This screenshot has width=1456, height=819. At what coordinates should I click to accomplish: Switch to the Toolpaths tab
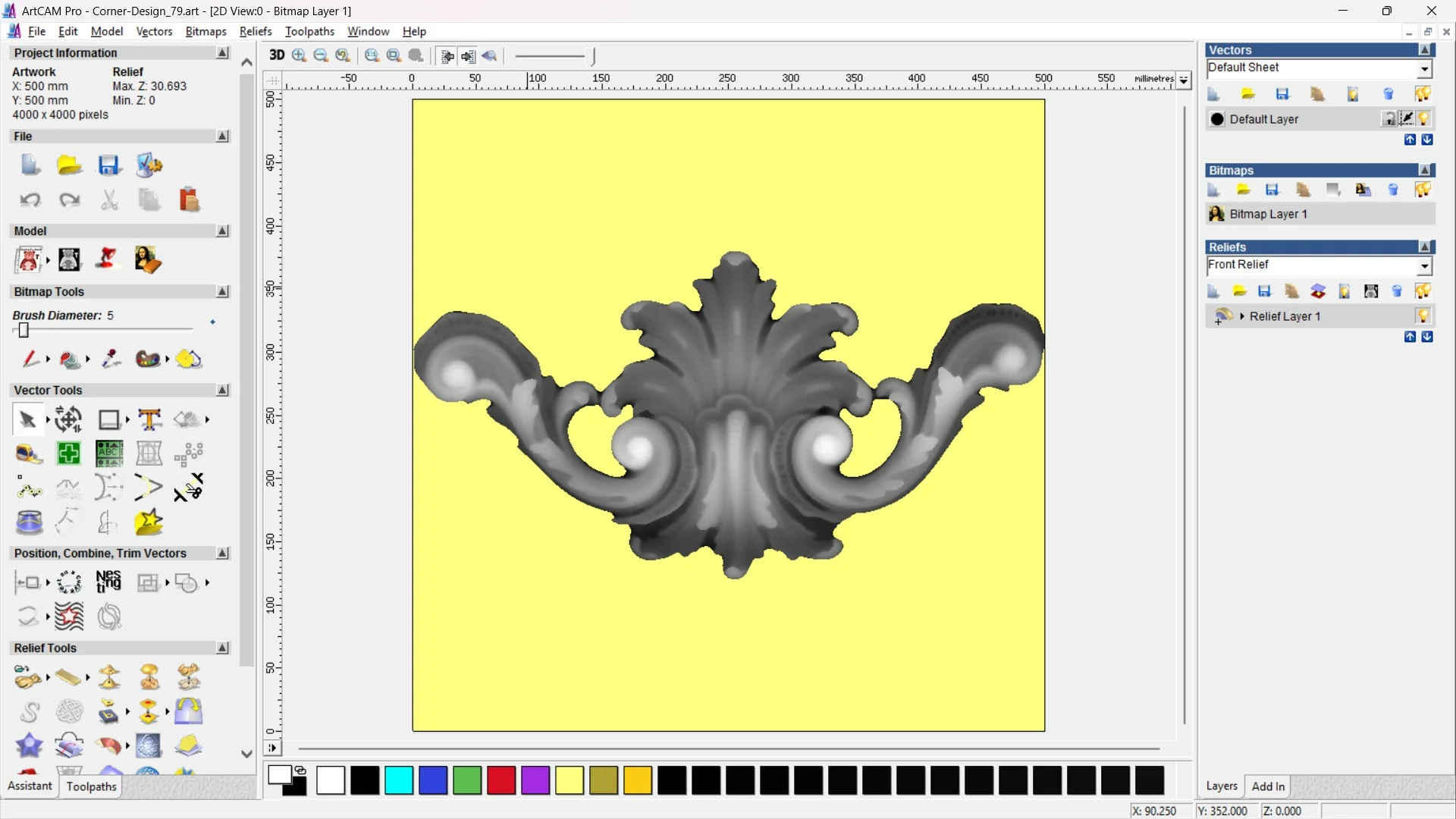(91, 786)
